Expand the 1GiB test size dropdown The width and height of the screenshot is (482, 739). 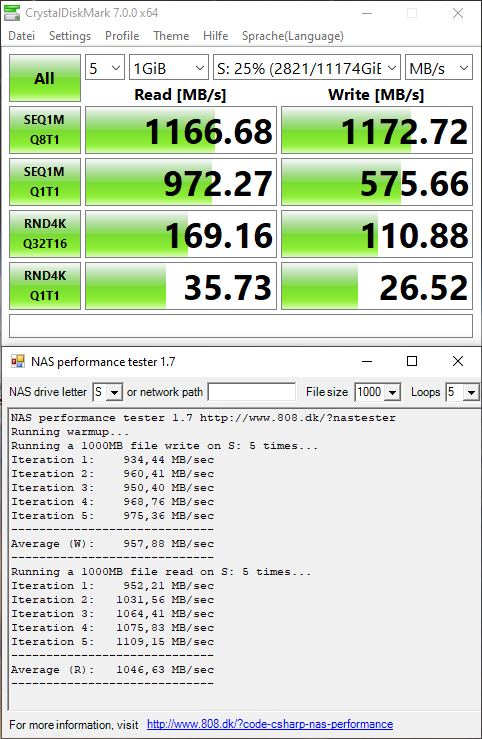(169, 69)
